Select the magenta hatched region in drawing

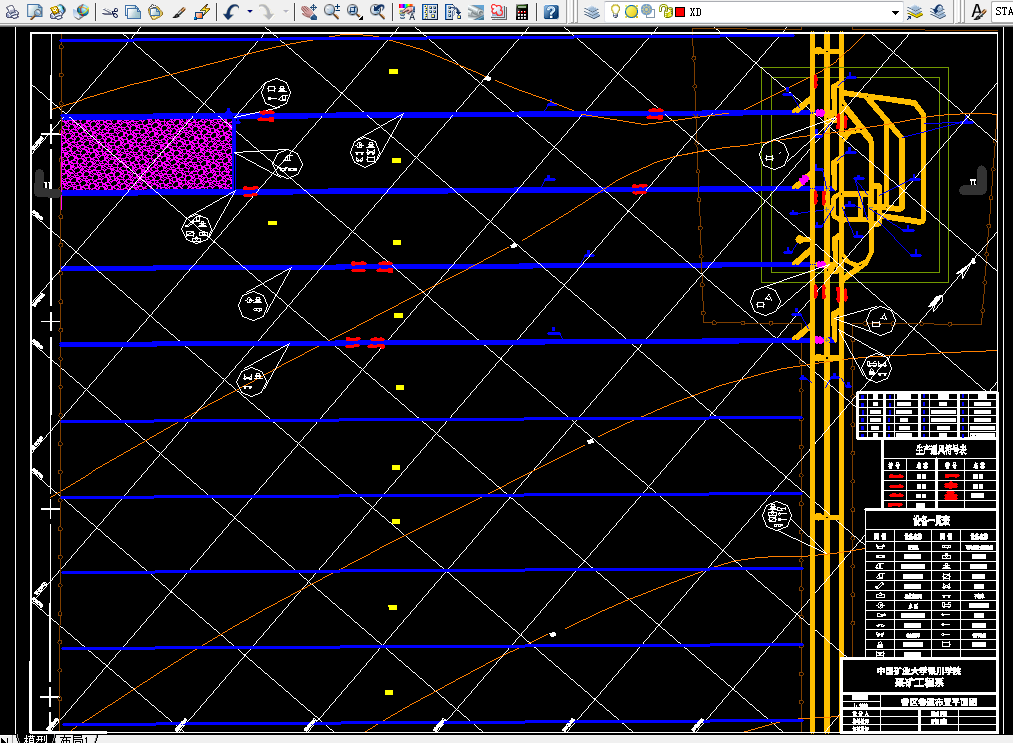pyautogui.click(x=147, y=154)
